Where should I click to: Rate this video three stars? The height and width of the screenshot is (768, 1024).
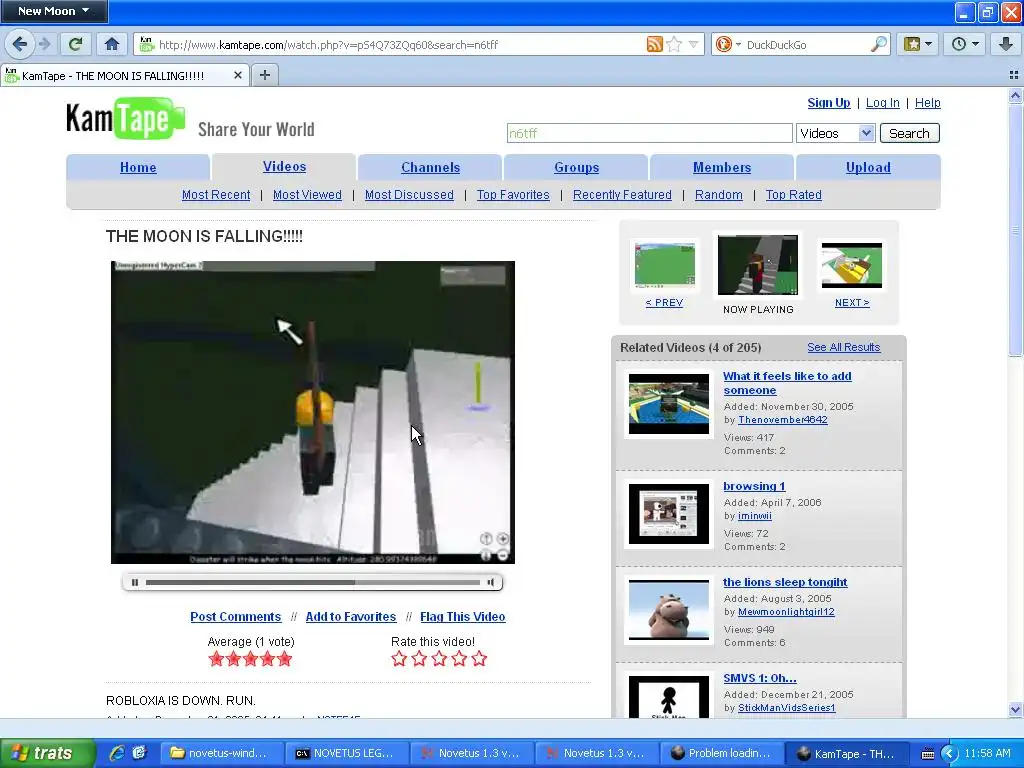coord(439,658)
